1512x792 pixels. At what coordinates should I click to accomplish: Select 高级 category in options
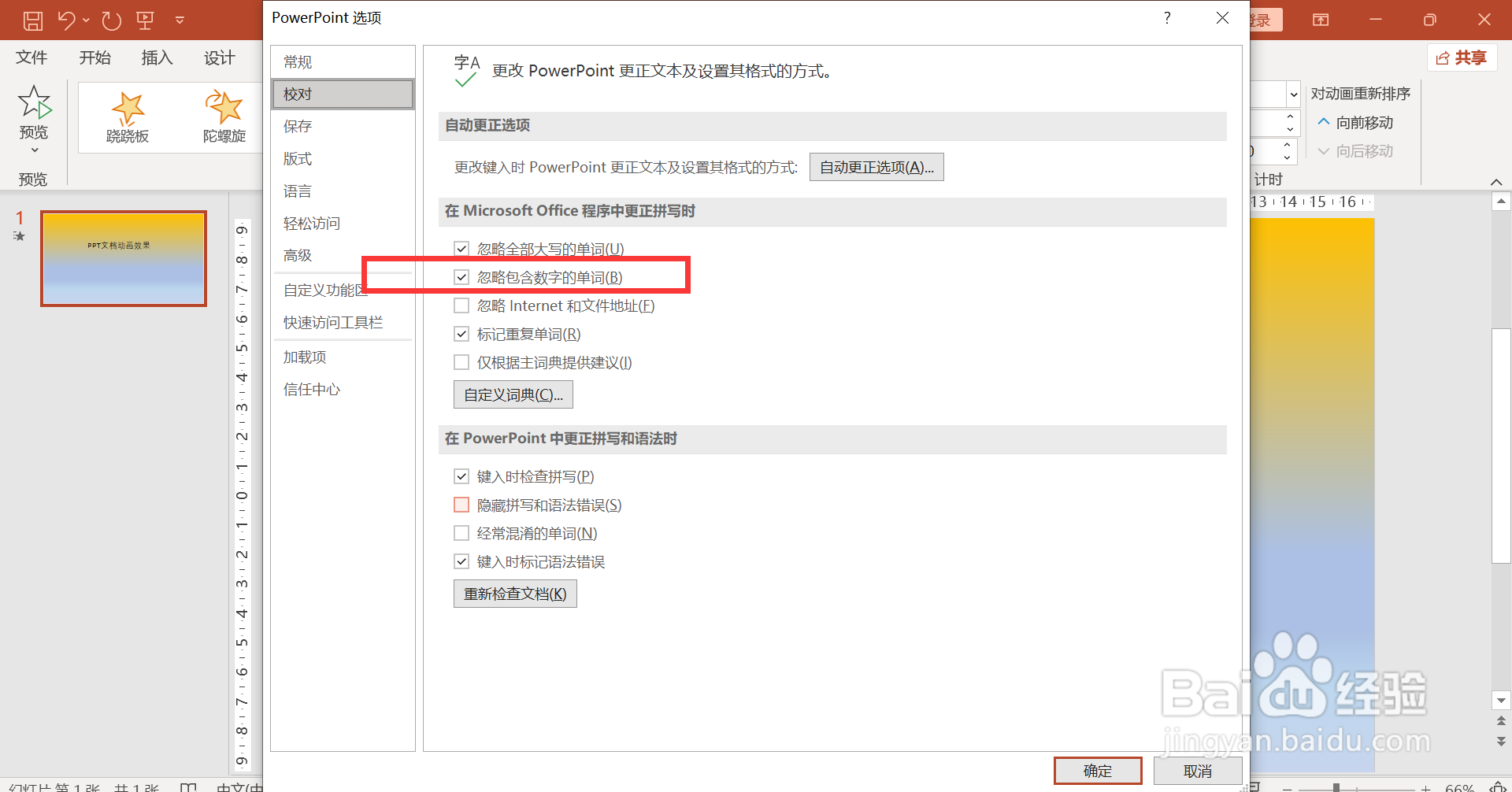pos(343,255)
